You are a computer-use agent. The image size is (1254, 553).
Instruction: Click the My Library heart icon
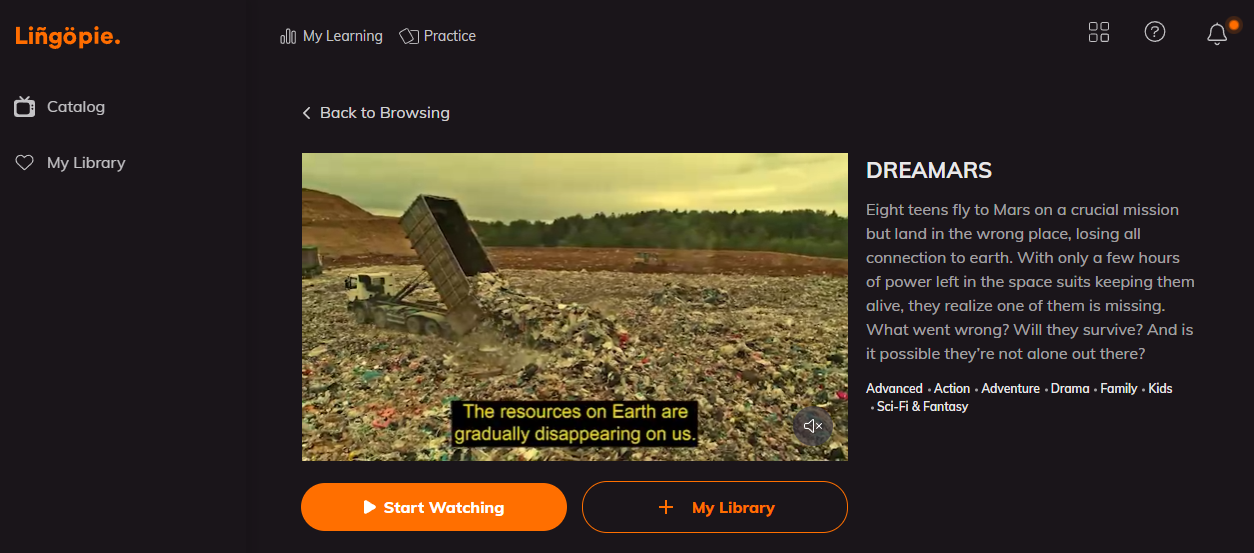click(24, 162)
